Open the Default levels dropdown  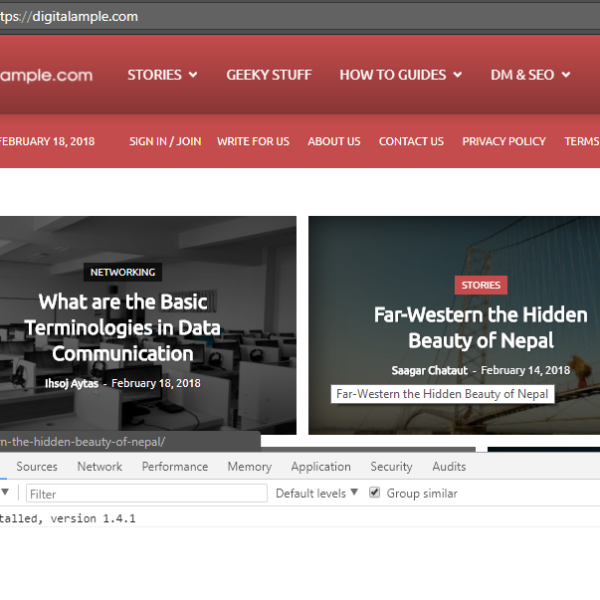(x=316, y=493)
